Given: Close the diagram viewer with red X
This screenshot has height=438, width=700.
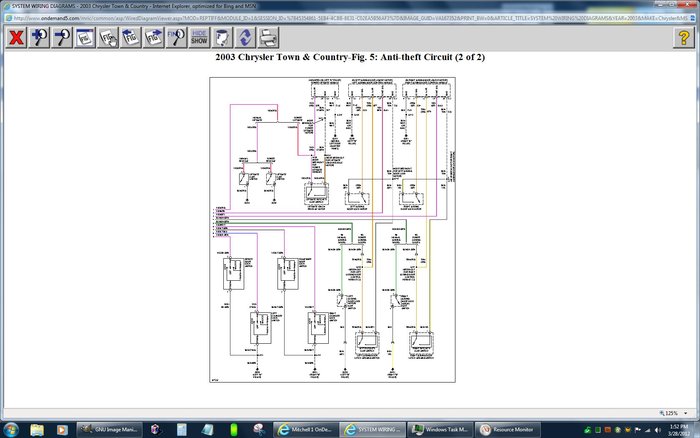Looking at the screenshot, I should tap(16, 37).
